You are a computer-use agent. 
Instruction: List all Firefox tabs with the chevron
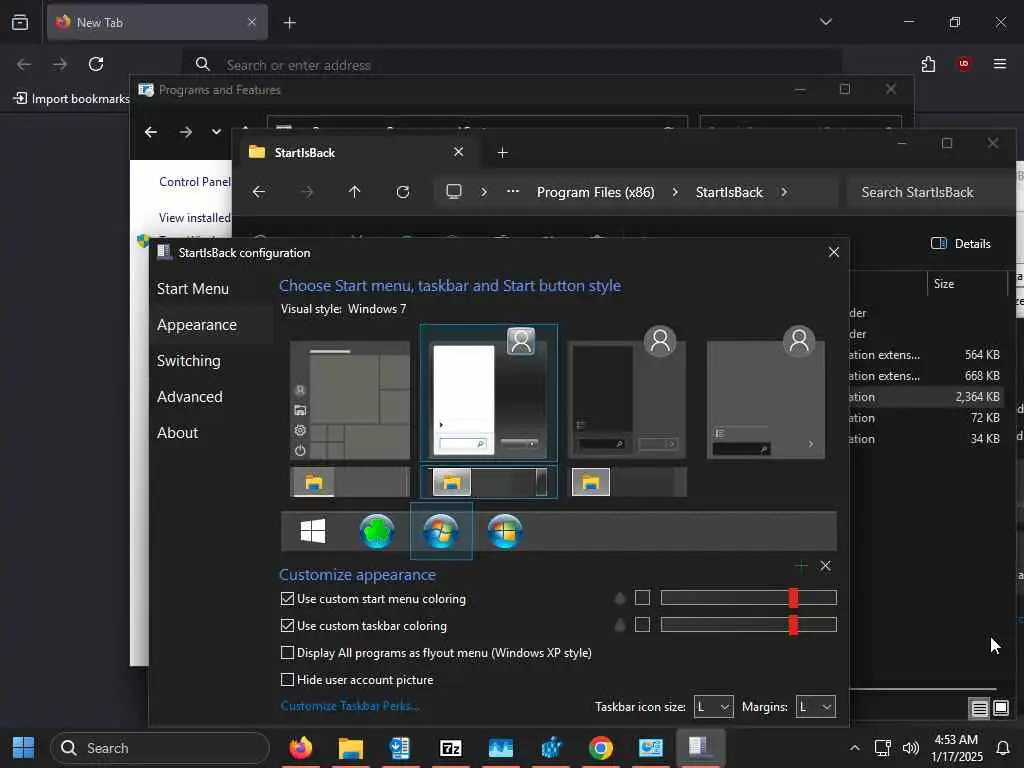pos(825,22)
